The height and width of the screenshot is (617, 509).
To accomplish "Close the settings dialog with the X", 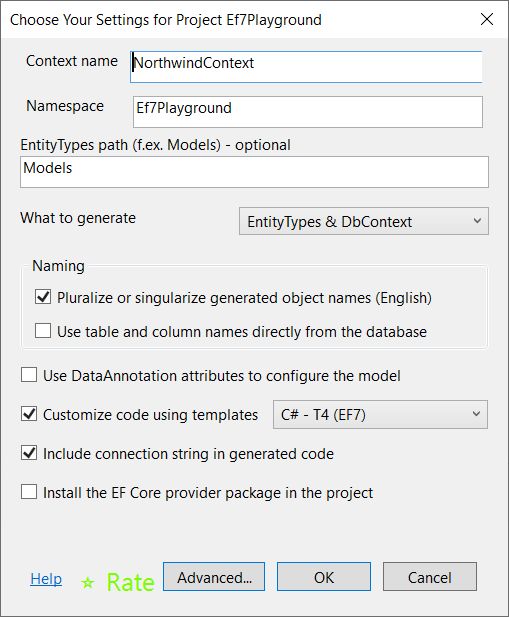I will (487, 19).
